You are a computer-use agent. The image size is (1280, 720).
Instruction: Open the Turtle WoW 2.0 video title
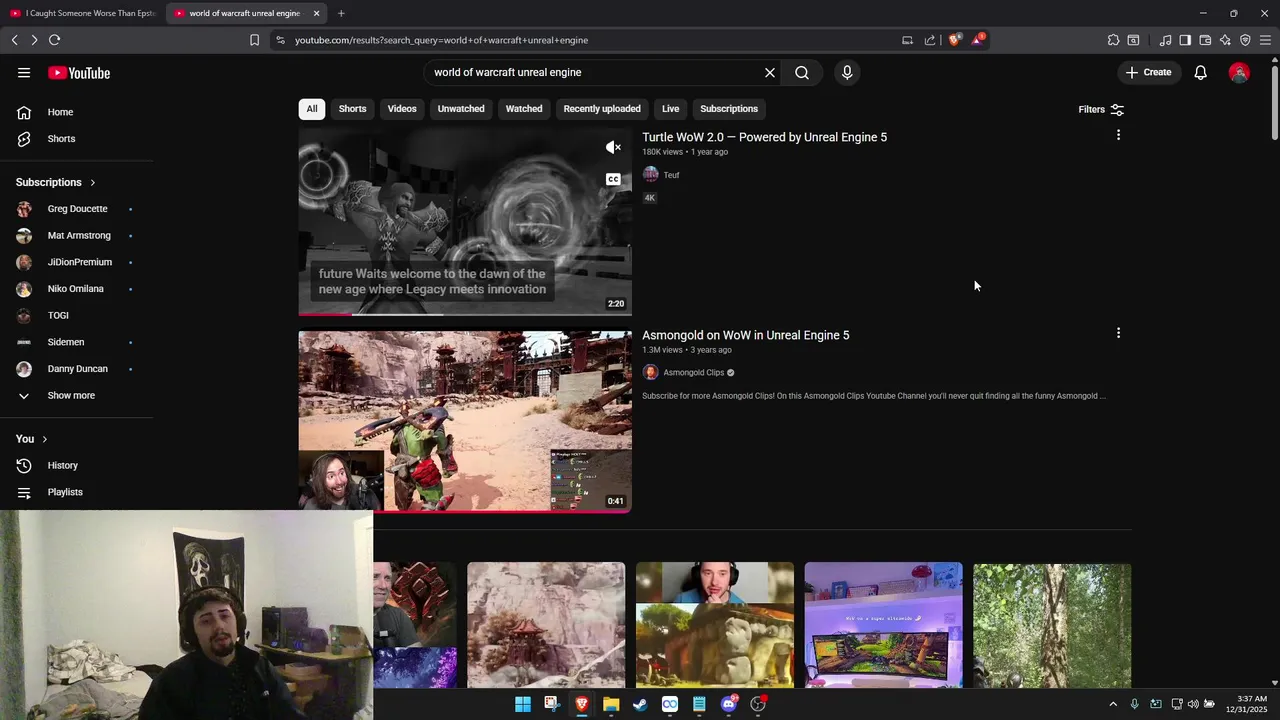pos(764,137)
